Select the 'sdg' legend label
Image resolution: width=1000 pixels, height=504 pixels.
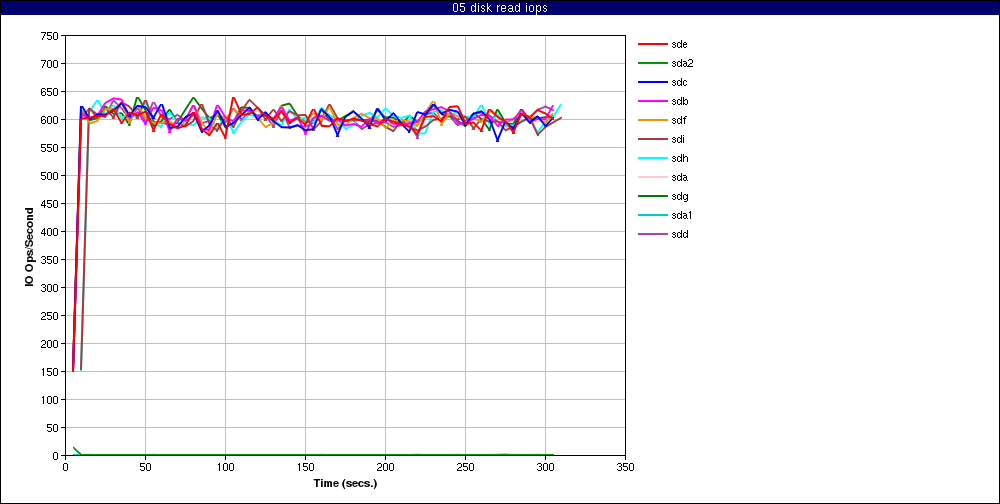(679, 196)
